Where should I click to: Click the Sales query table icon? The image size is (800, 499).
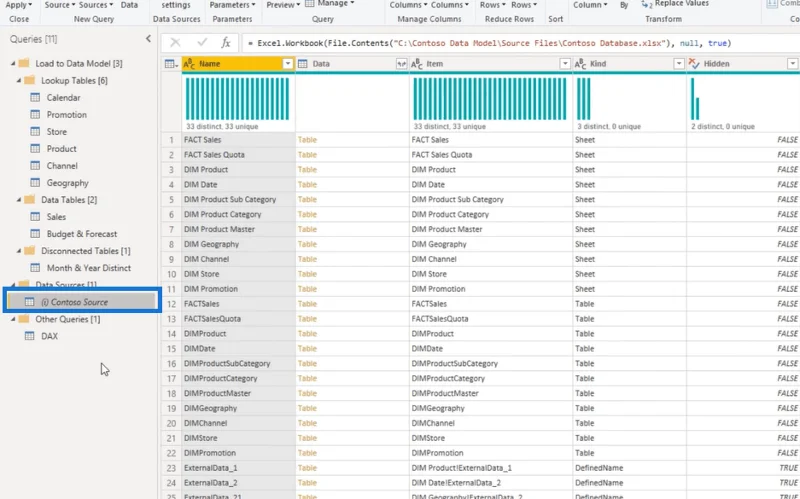click(35, 217)
